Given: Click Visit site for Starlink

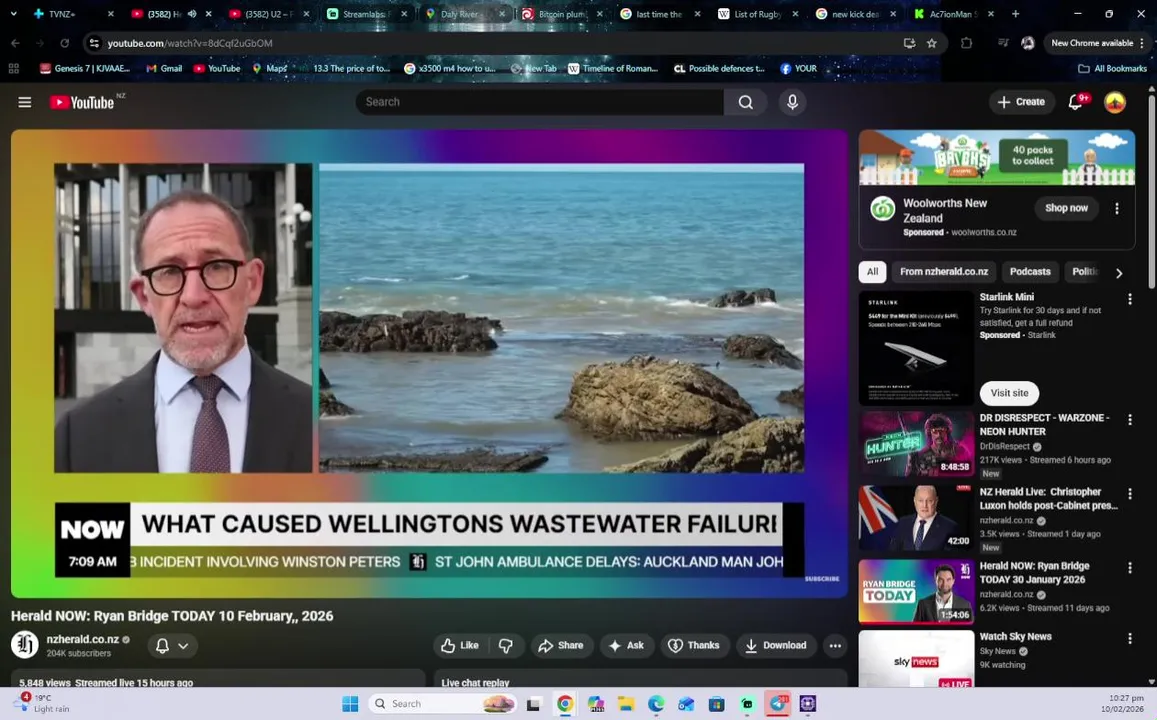Looking at the screenshot, I should tap(1009, 393).
